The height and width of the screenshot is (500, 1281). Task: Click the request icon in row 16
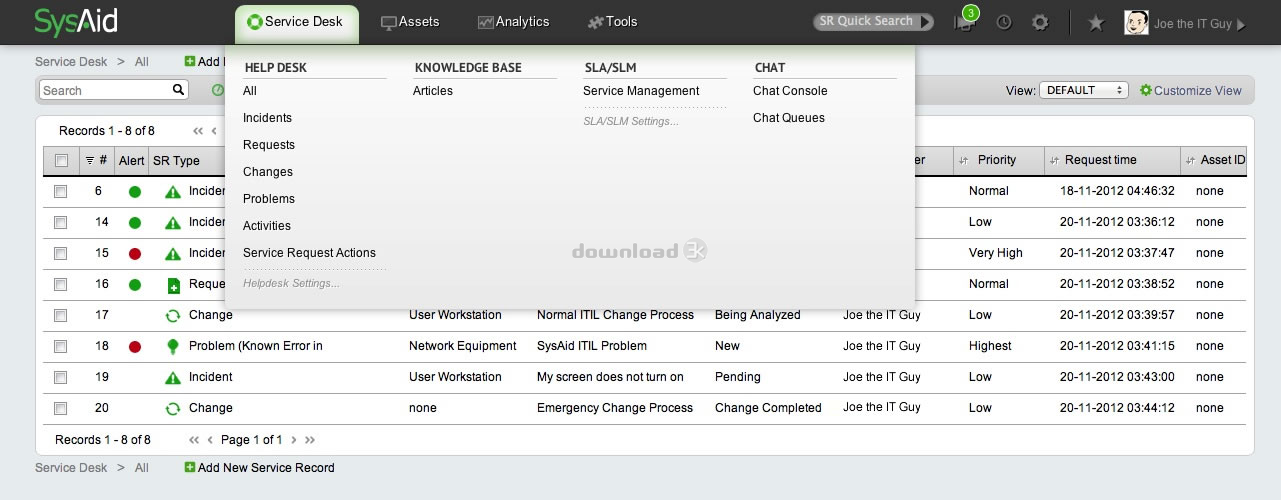coord(173,285)
